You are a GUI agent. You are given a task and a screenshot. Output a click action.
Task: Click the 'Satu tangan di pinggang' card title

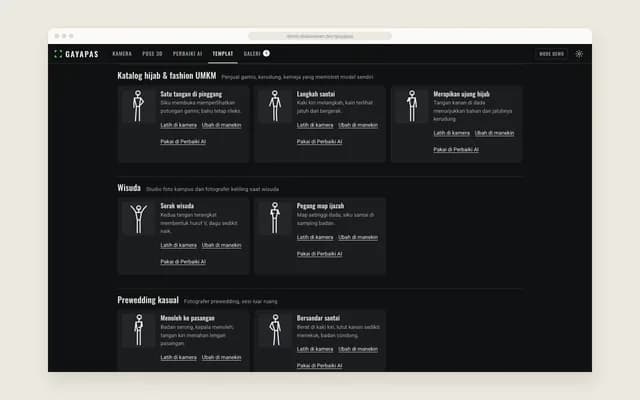(191, 94)
